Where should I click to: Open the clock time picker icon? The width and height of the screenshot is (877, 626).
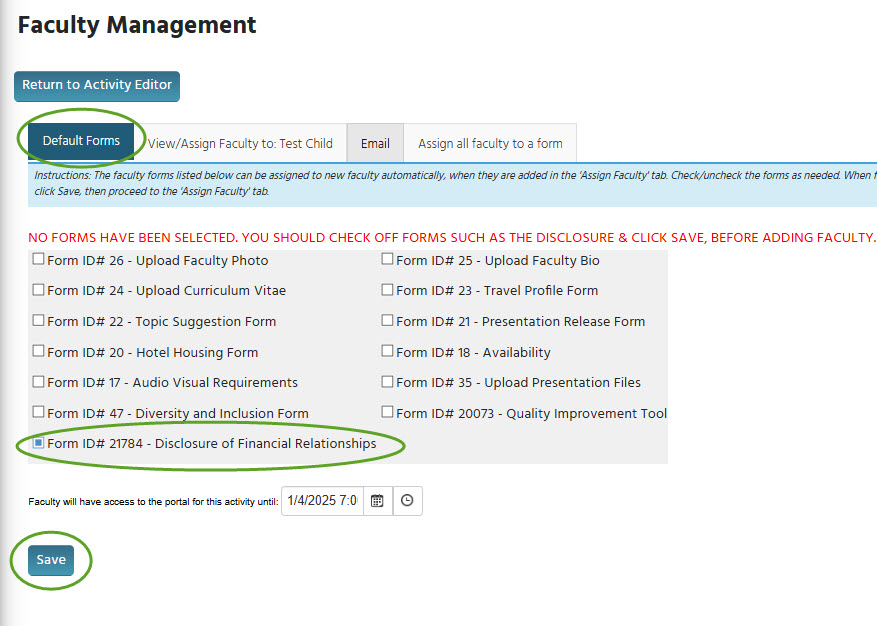point(407,501)
